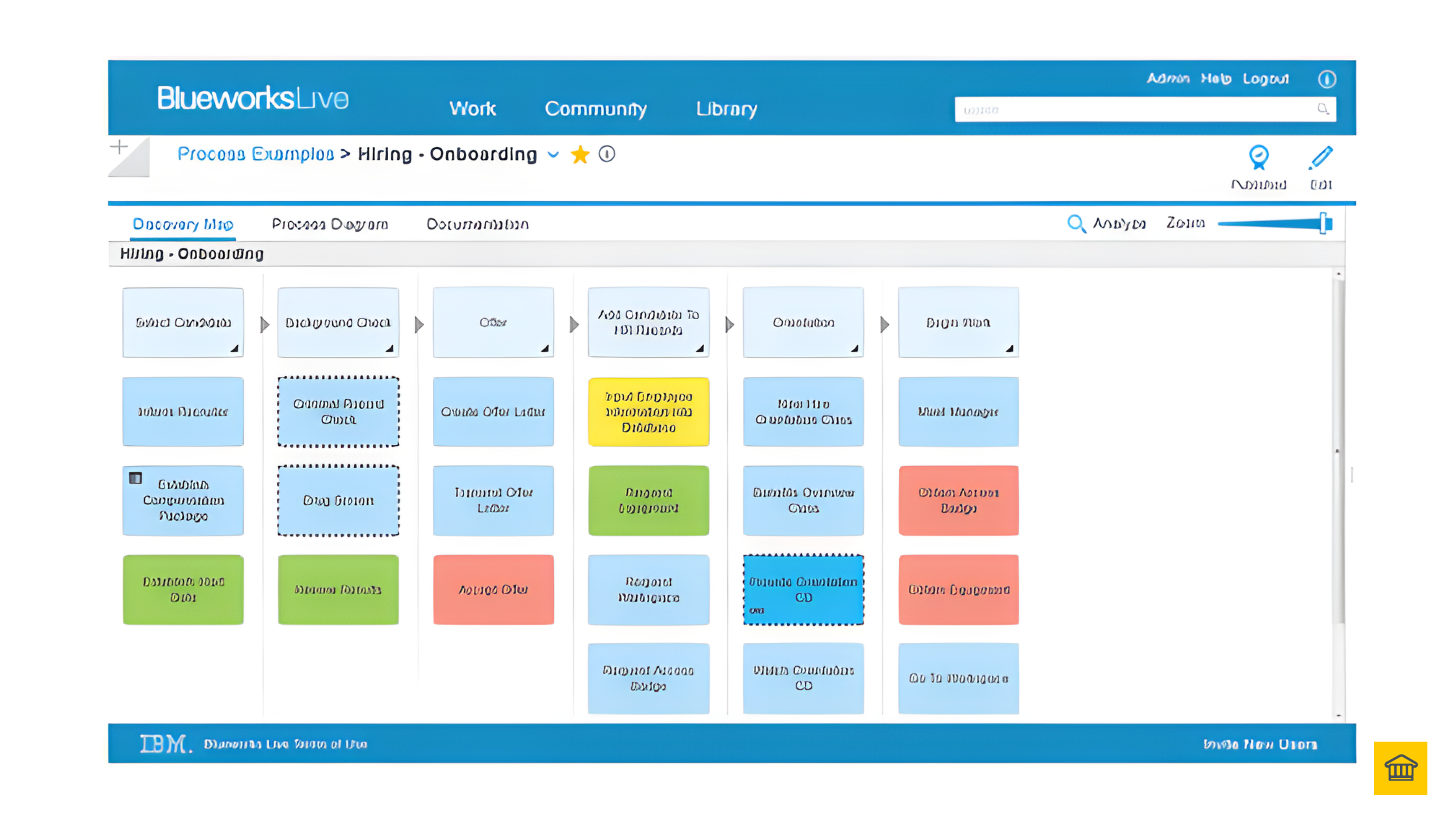The height and width of the screenshot is (819, 1456).
Task: Expand corner arrow on Offer milestone card
Action: coord(545,349)
